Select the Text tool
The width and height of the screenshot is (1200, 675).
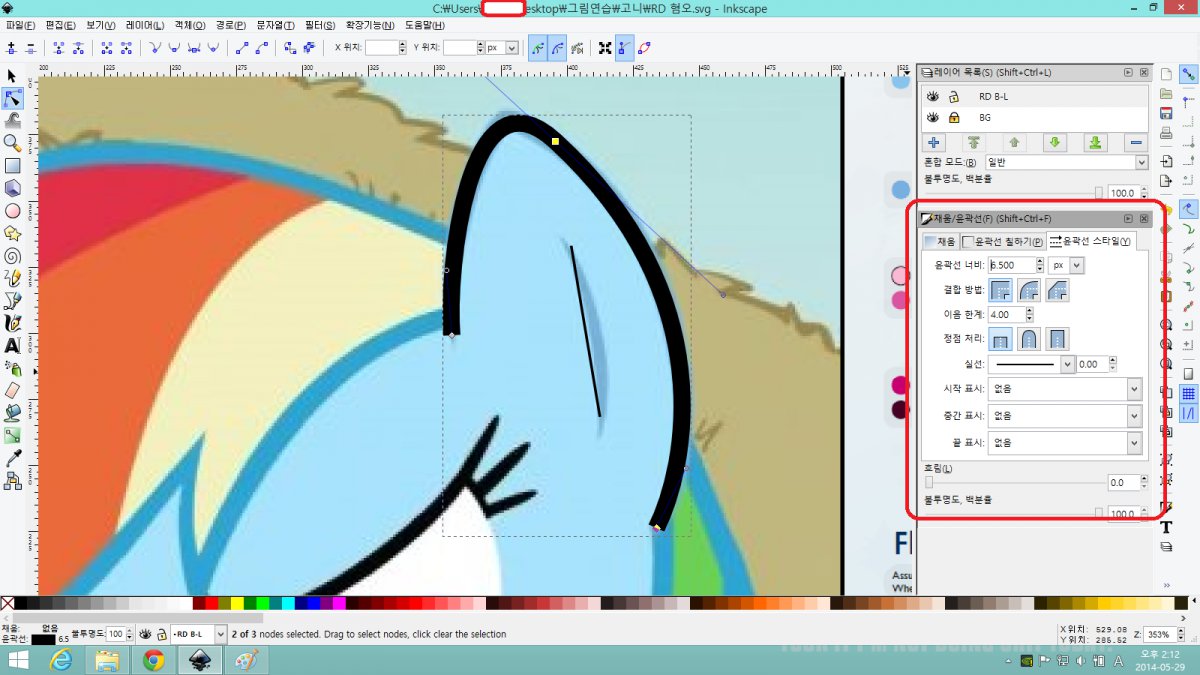12,345
